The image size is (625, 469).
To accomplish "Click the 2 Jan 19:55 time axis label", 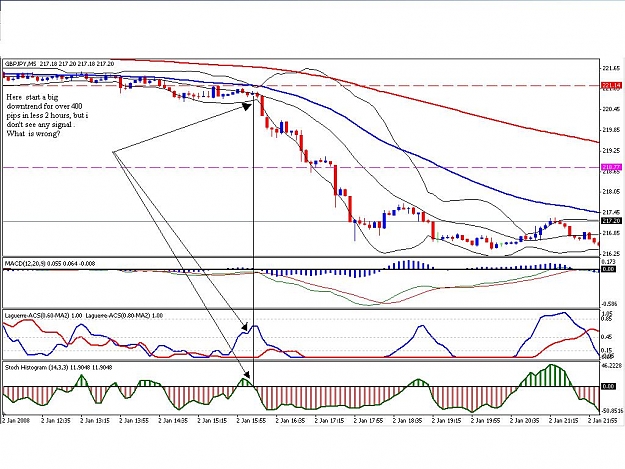I will 485,420.
